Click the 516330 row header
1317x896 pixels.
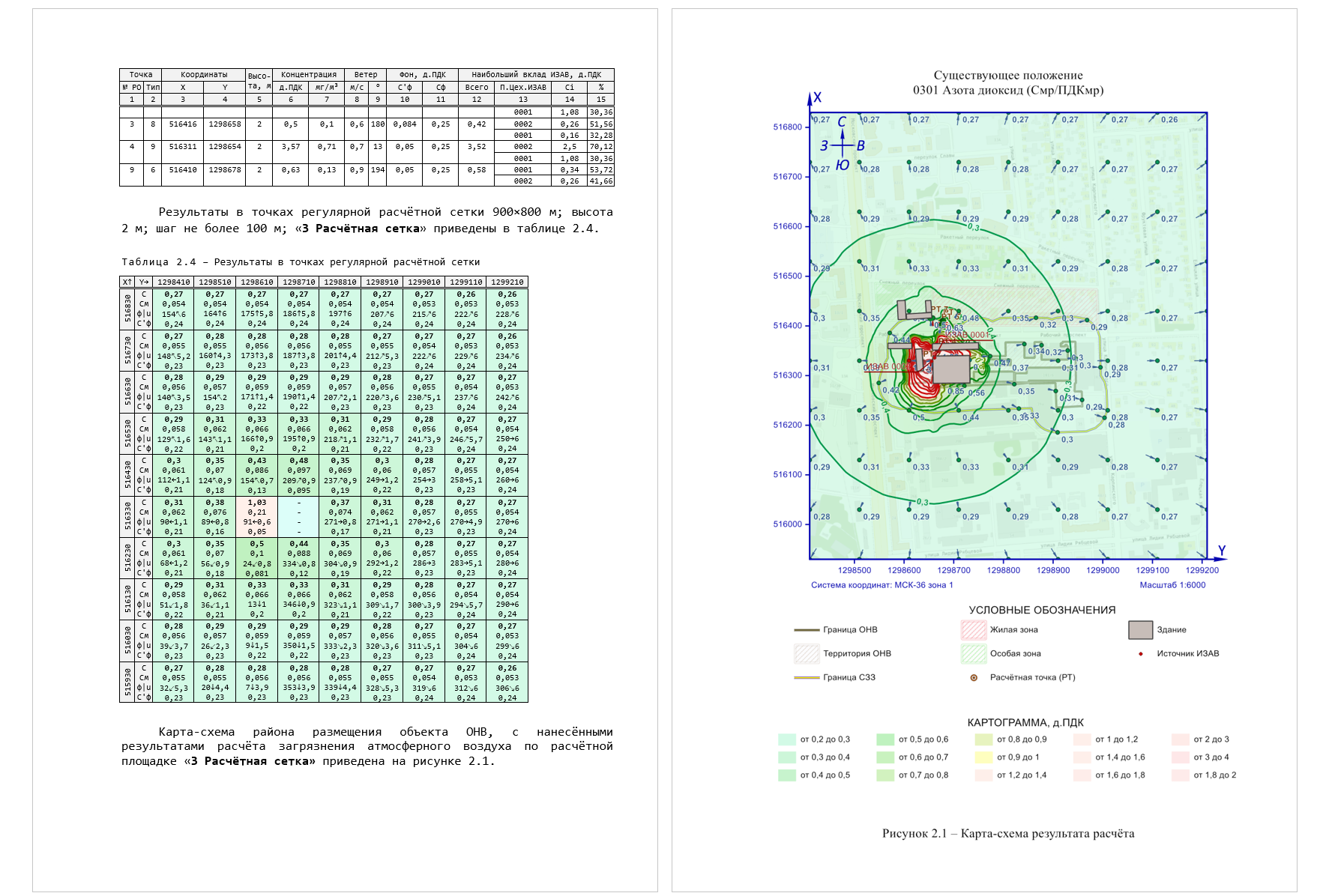pos(127,517)
